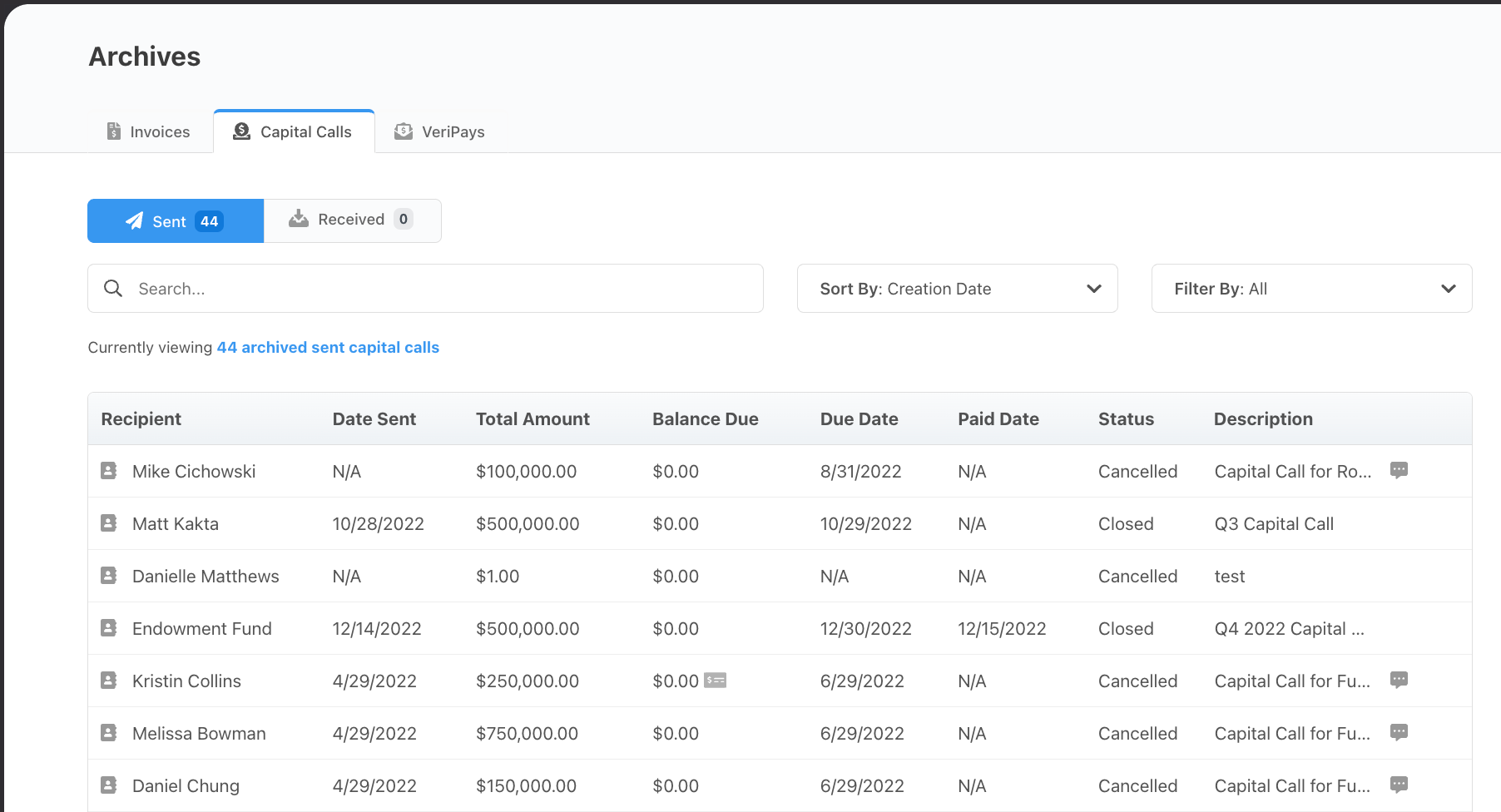Open the Filter By All dropdown
The width and height of the screenshot is (1501, 812).
1311,289
